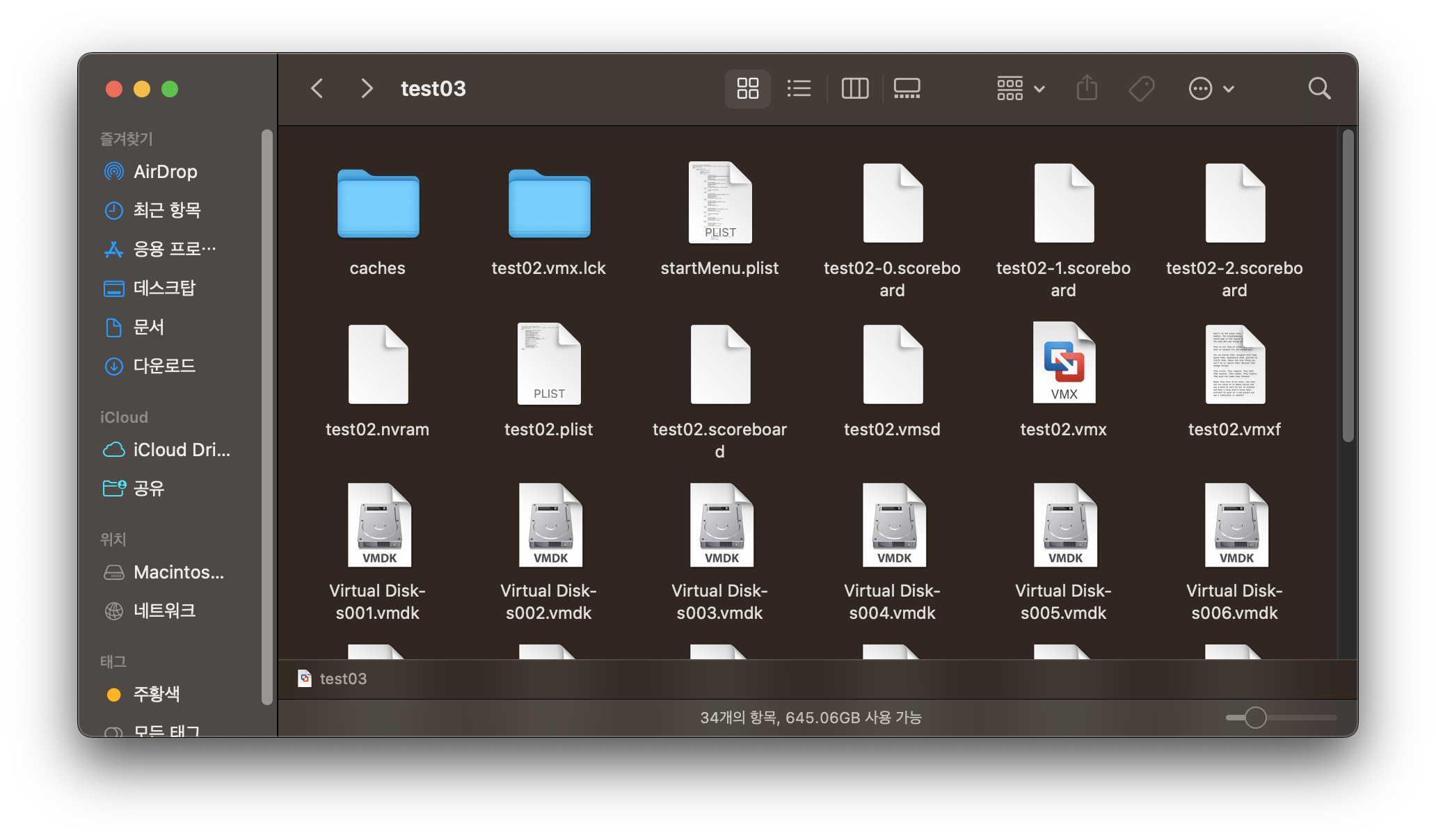Select the test02.vmx file icon

1063,364
